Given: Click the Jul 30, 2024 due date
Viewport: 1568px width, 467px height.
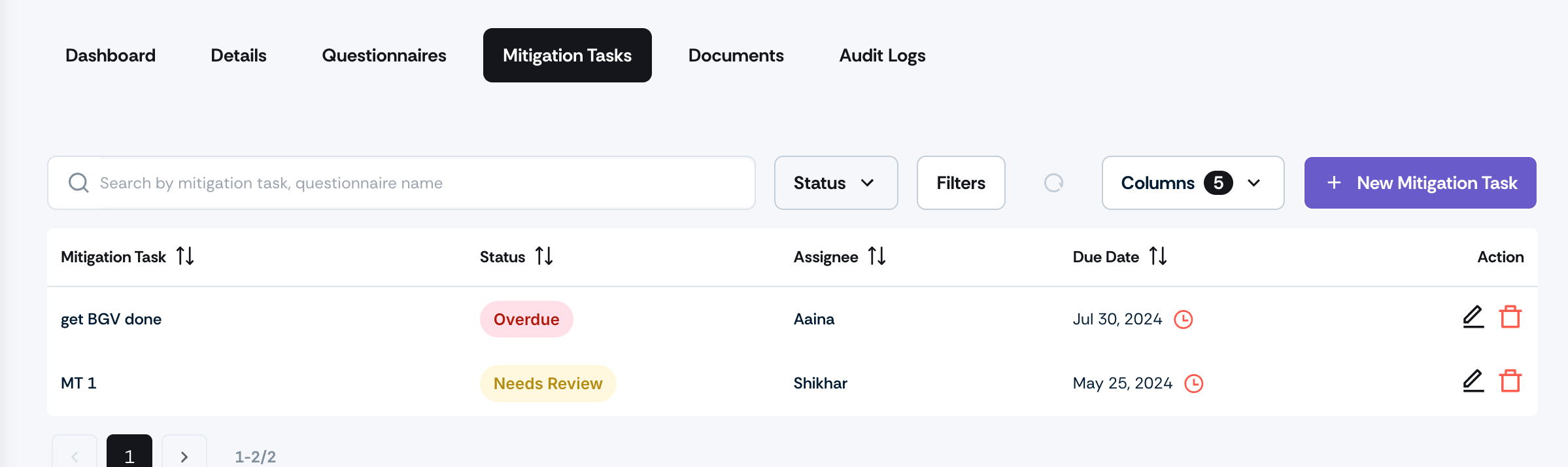Looking at the screenshot, I should point(1117,319).
